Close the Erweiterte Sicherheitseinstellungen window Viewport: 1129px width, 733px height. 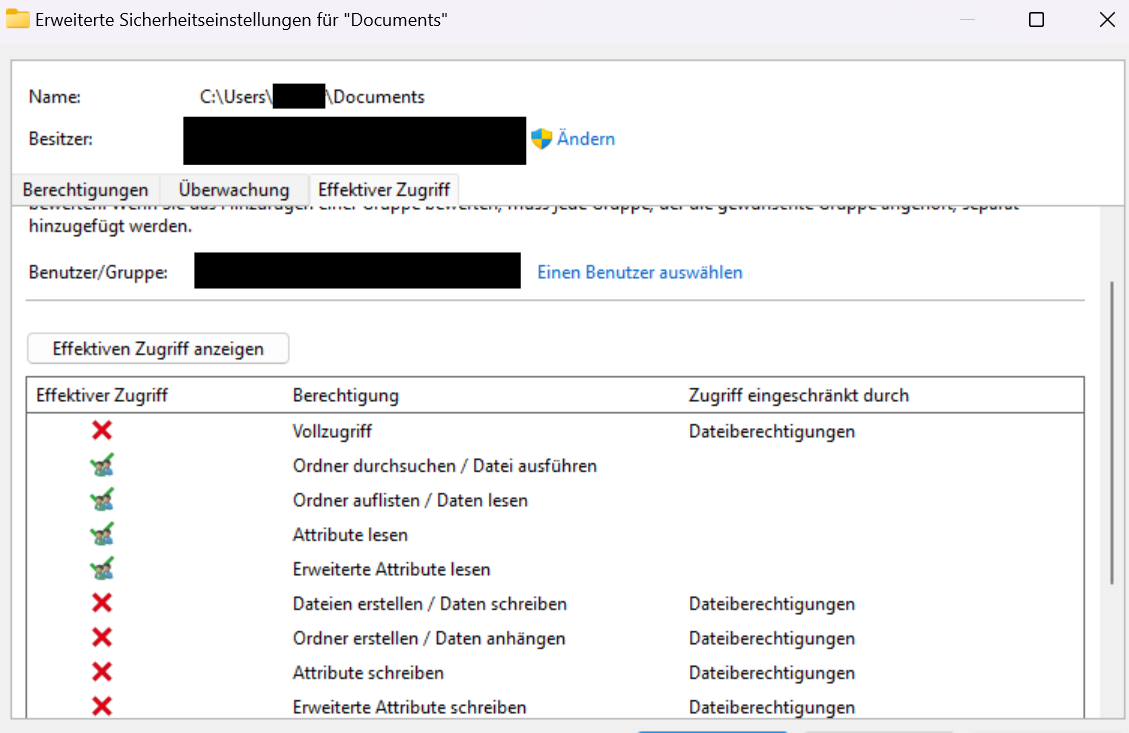point(1107,19)
